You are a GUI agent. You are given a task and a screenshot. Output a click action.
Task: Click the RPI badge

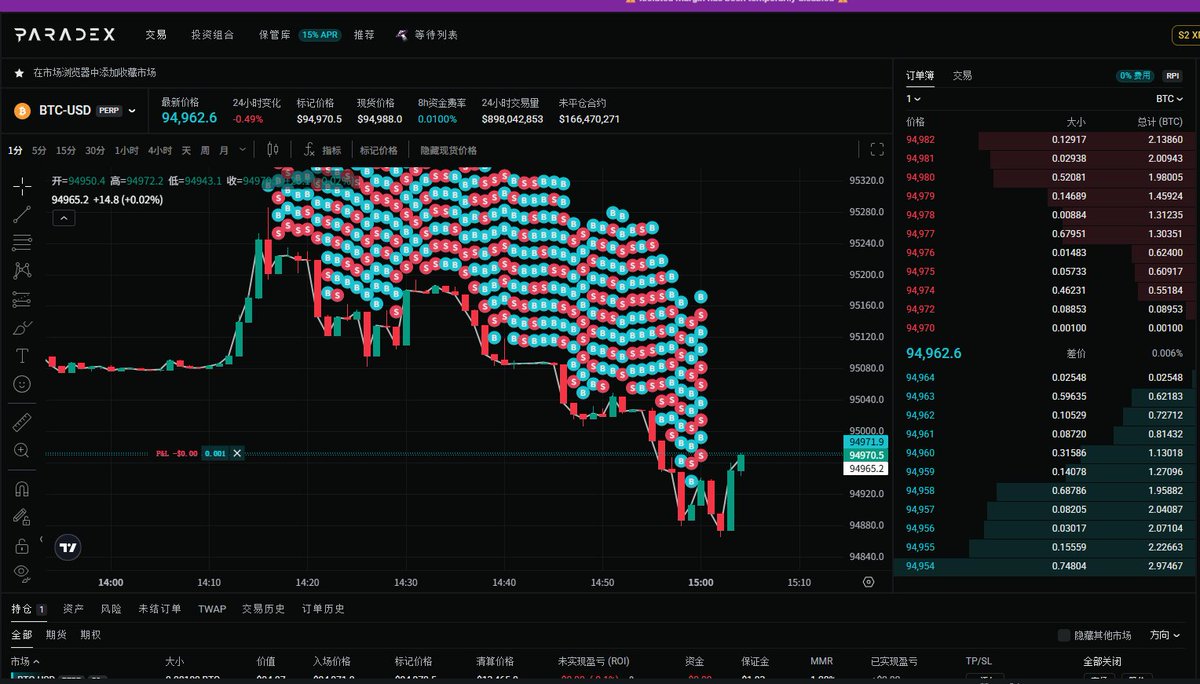1172,76
